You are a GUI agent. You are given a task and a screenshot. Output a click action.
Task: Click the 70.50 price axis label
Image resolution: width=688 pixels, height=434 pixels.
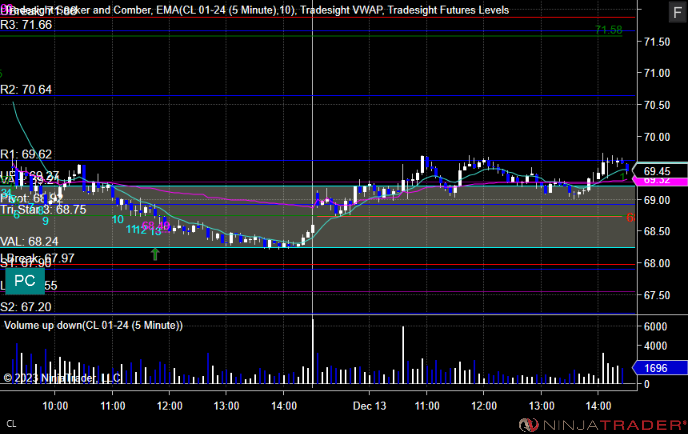[657, 105]
